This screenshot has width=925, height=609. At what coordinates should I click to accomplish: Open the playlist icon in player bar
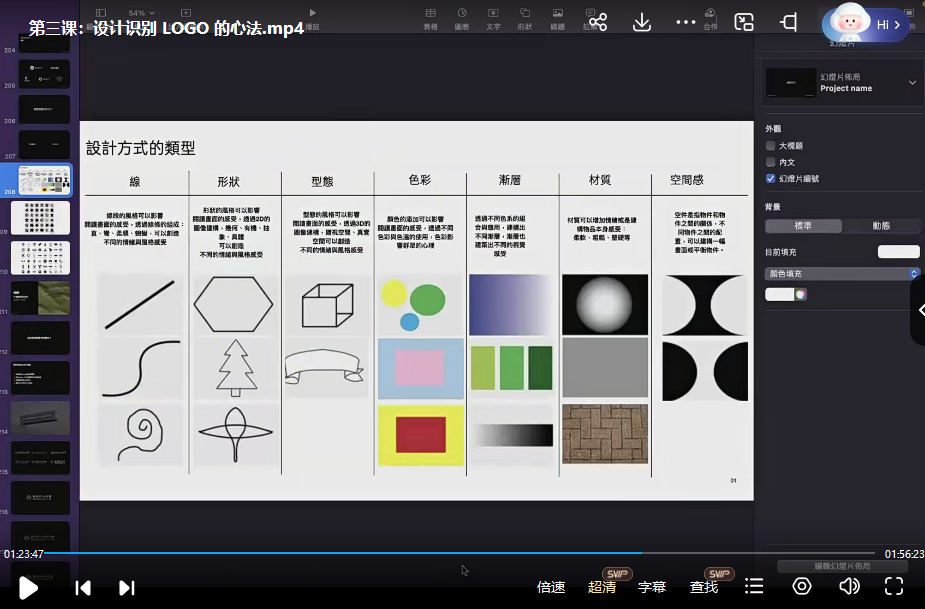(754, 587)
